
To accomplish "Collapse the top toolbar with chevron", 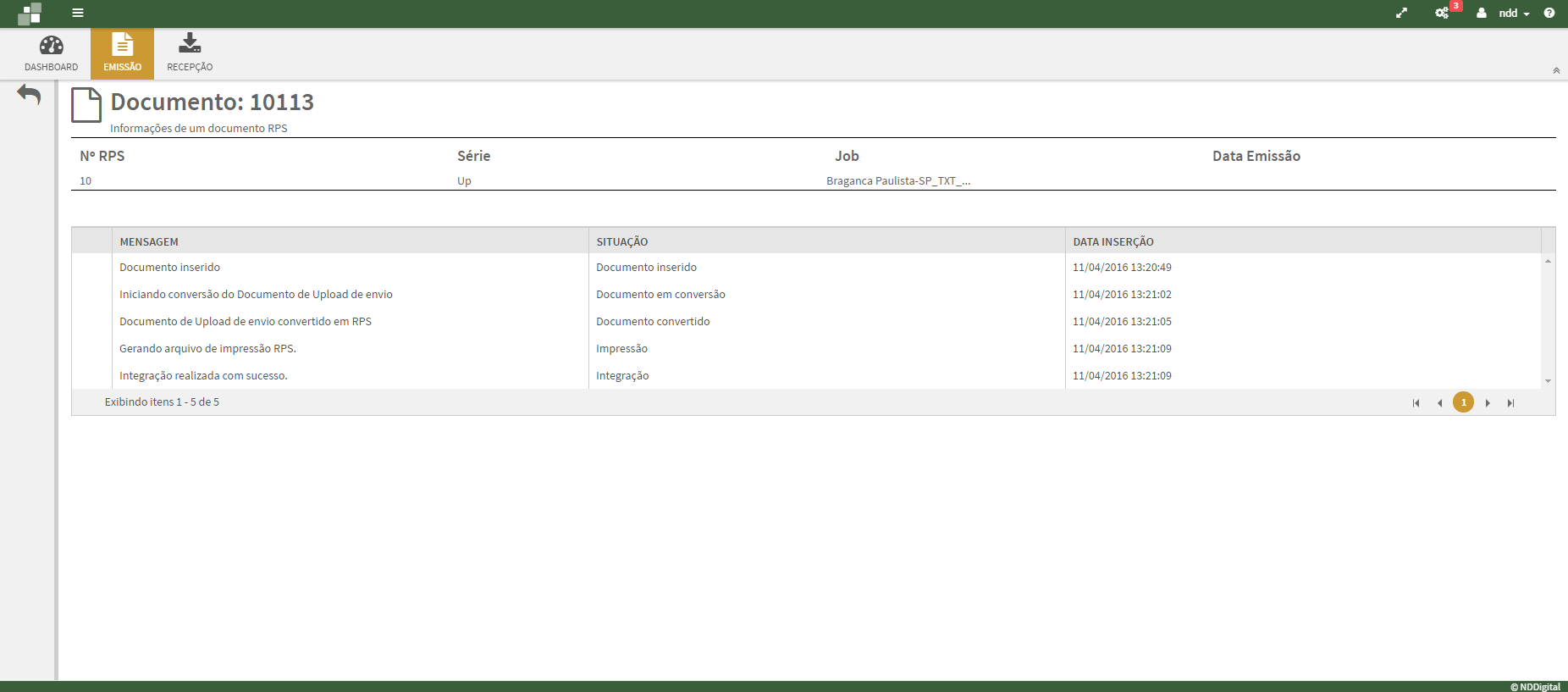I will [x=1556, y=70].
